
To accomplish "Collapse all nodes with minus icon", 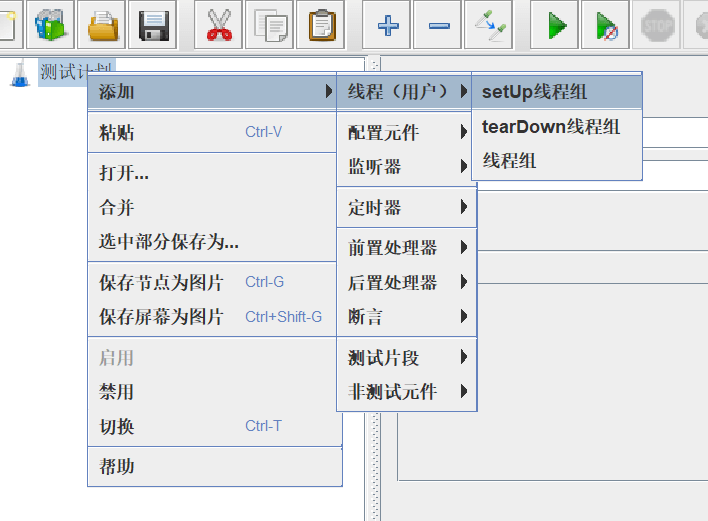I will (x=437, y=25).
